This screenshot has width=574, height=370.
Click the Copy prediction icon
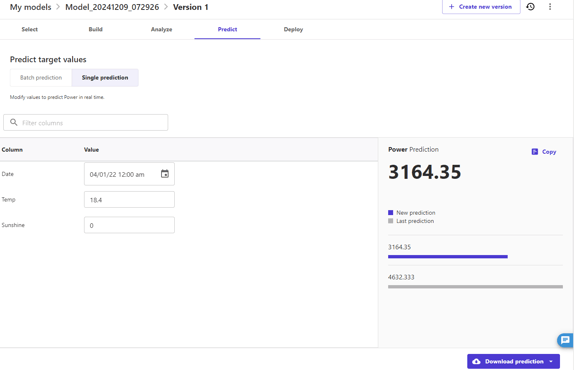(535, 152)
